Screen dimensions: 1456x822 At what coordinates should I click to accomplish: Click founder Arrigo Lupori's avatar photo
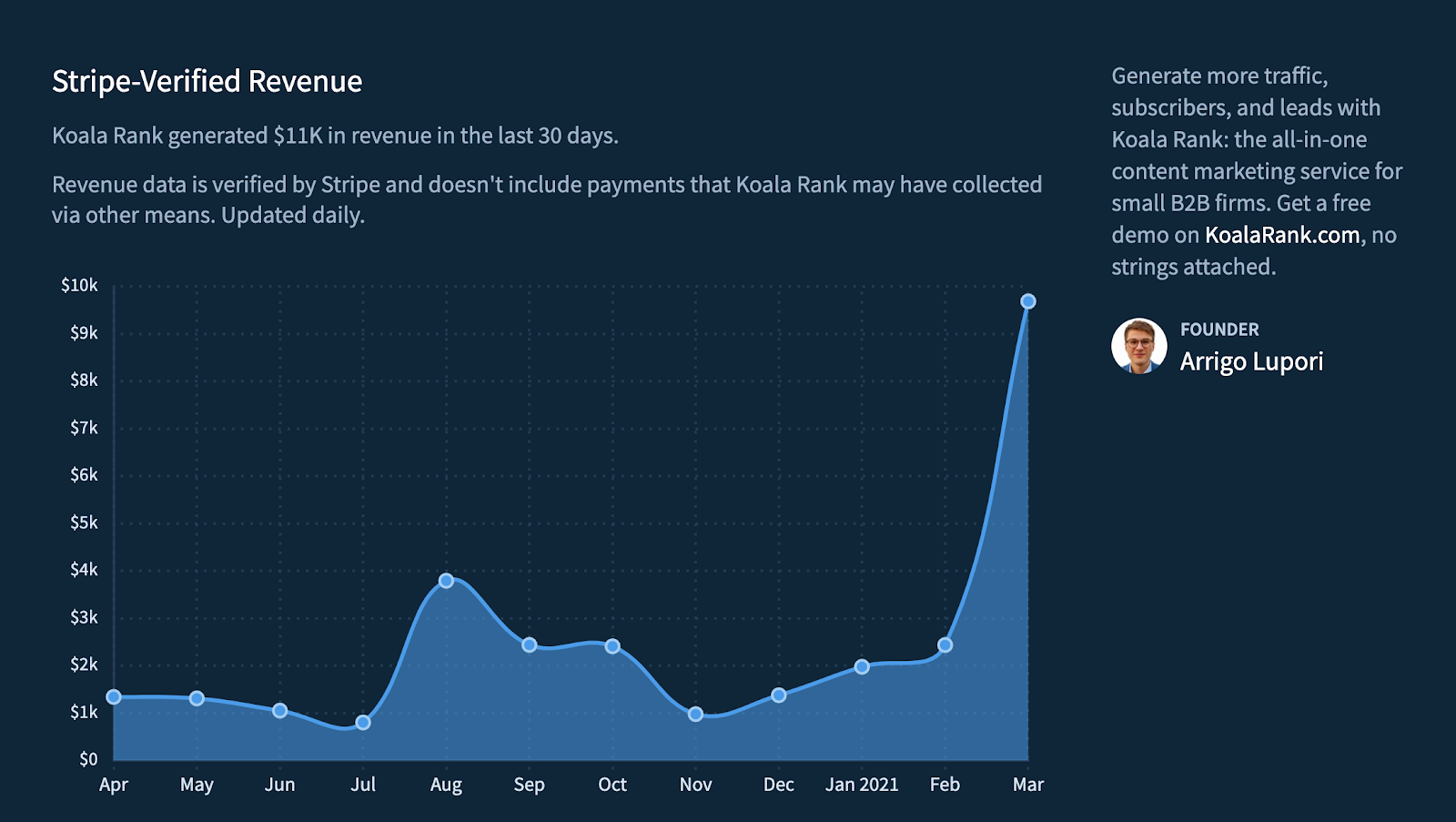[x=1139, y=346]
